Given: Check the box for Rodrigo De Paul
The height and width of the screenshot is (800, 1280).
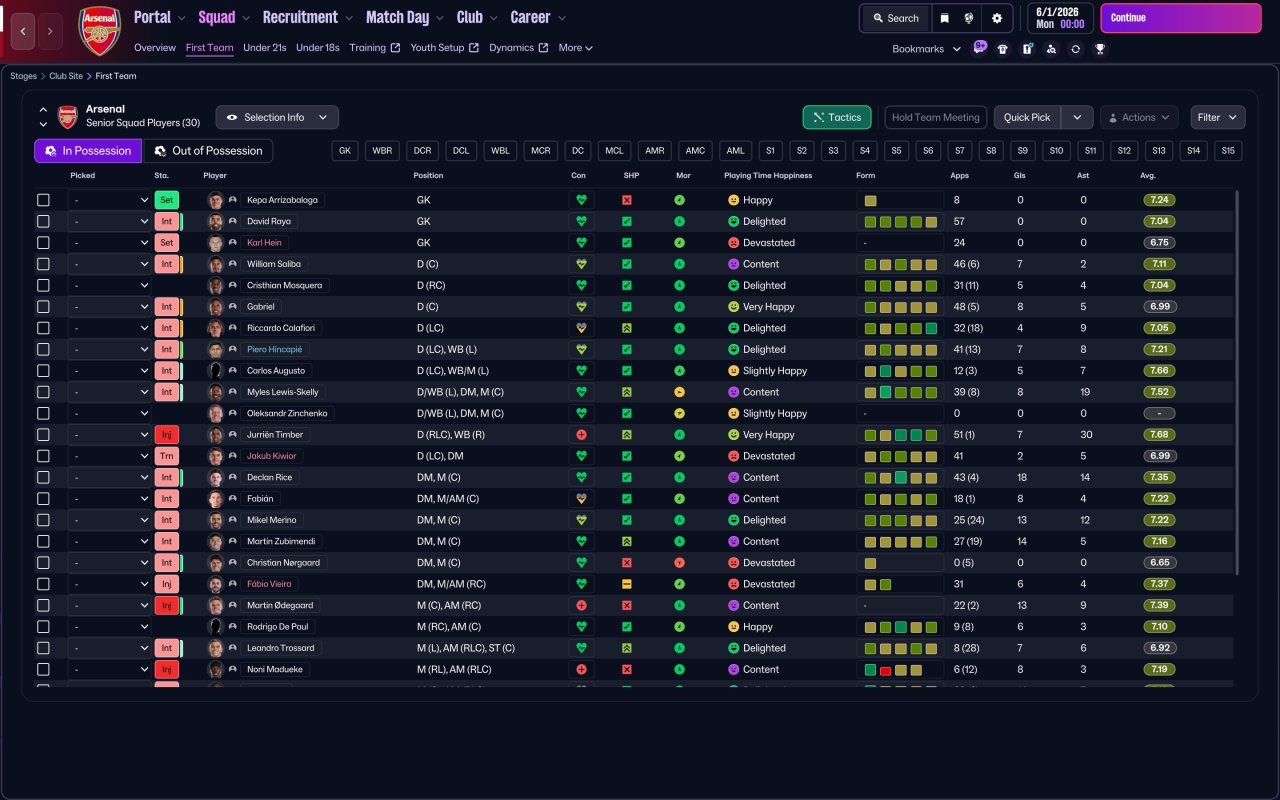Looking at the screenshot, I should pos(43,627).
